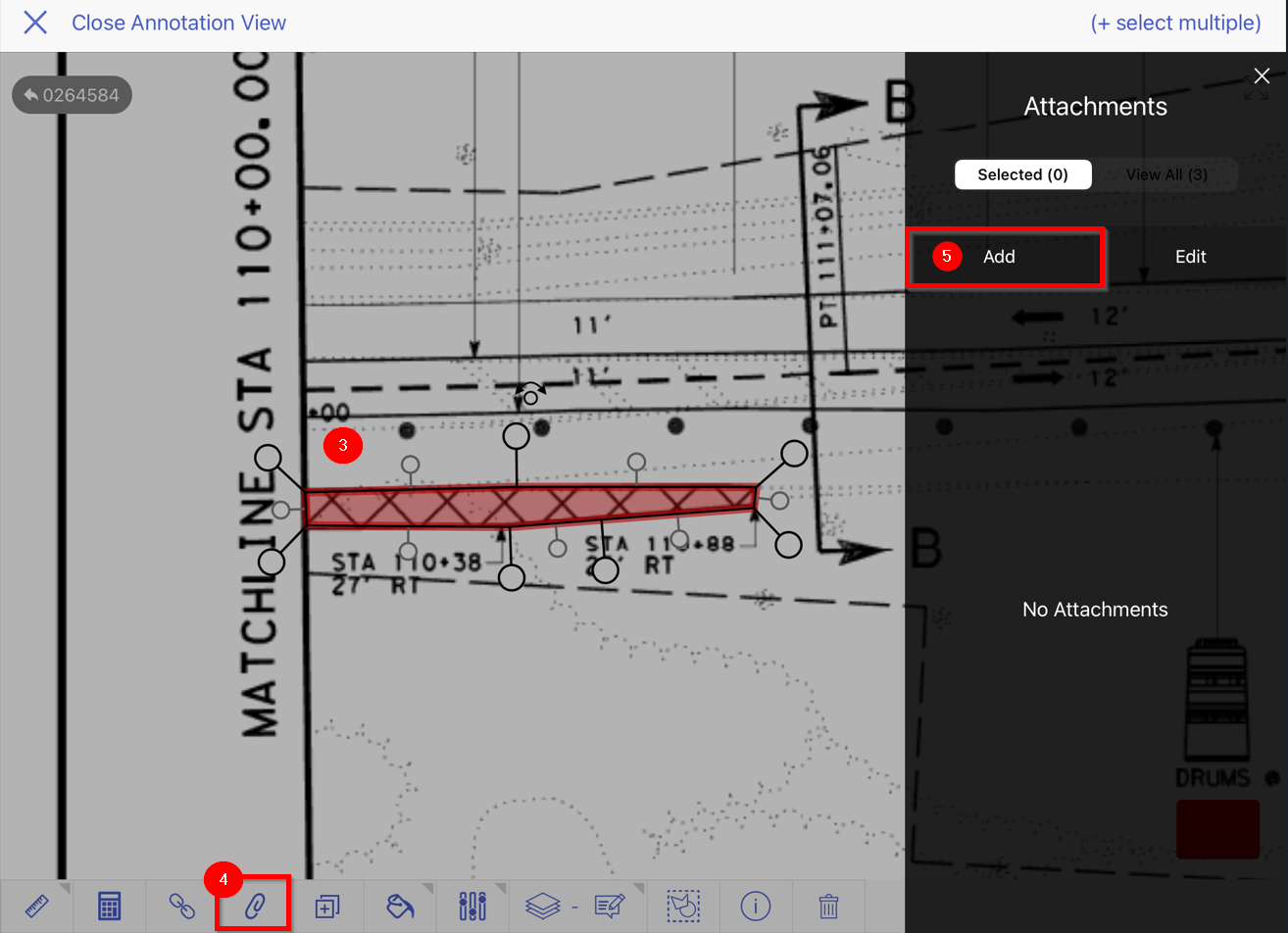Show annotation info panel
Viewport: 1288px width, 933px height.
tap(756, 906)
